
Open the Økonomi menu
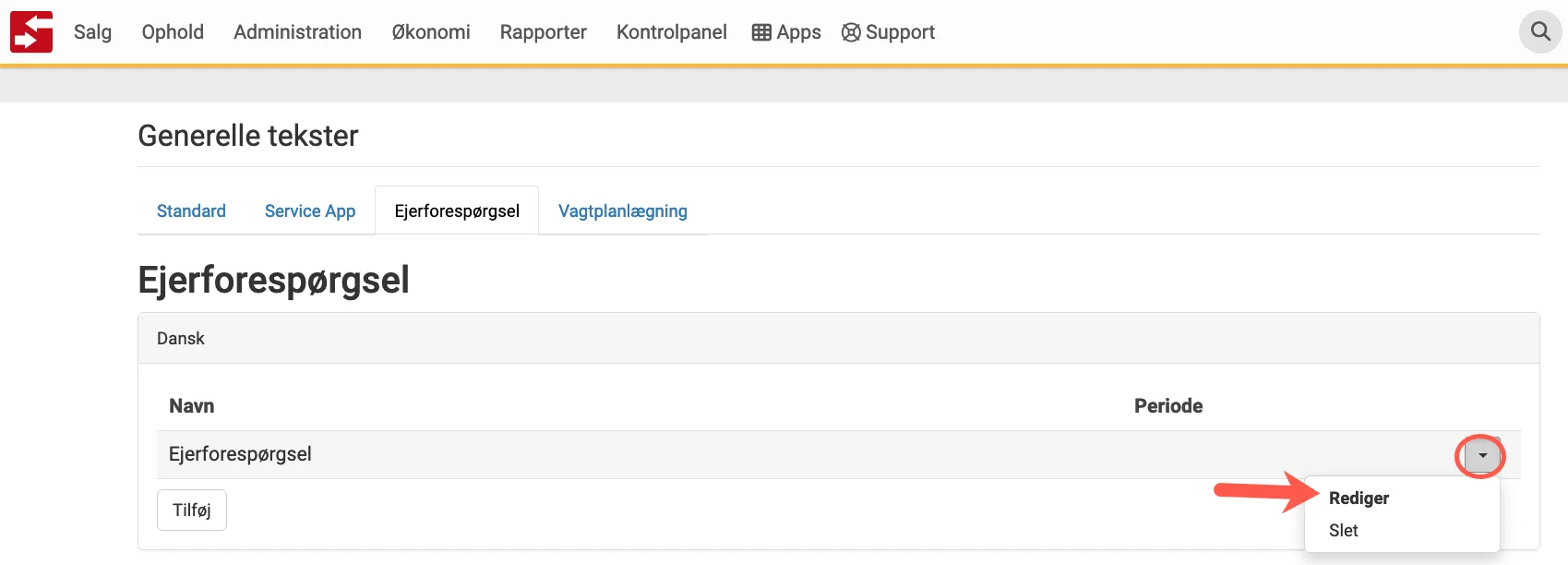pos(431,32)
